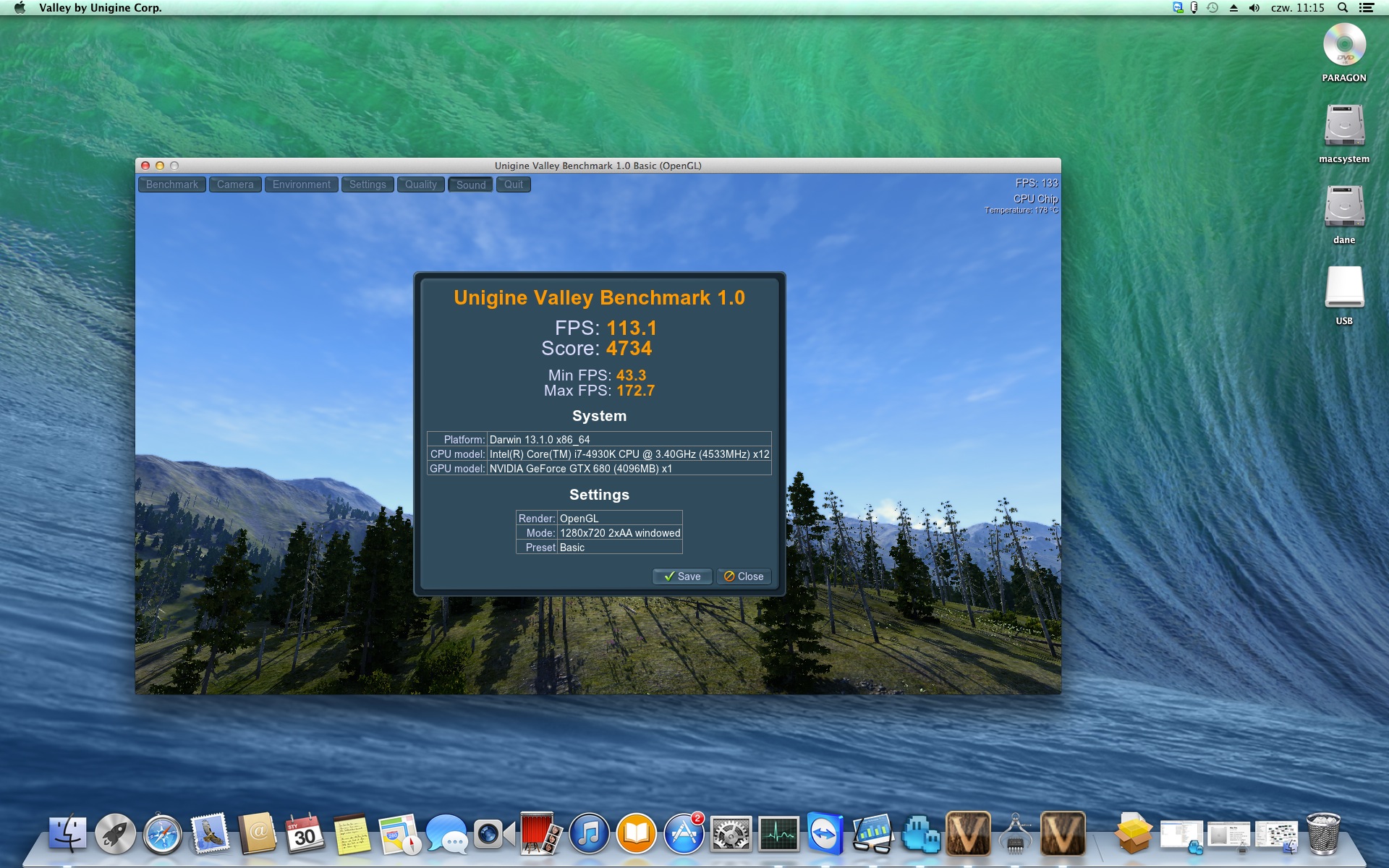This screenshot has width=1389, height=868.
Task: Open Contacts from the Dock
Action: [258, 834]
